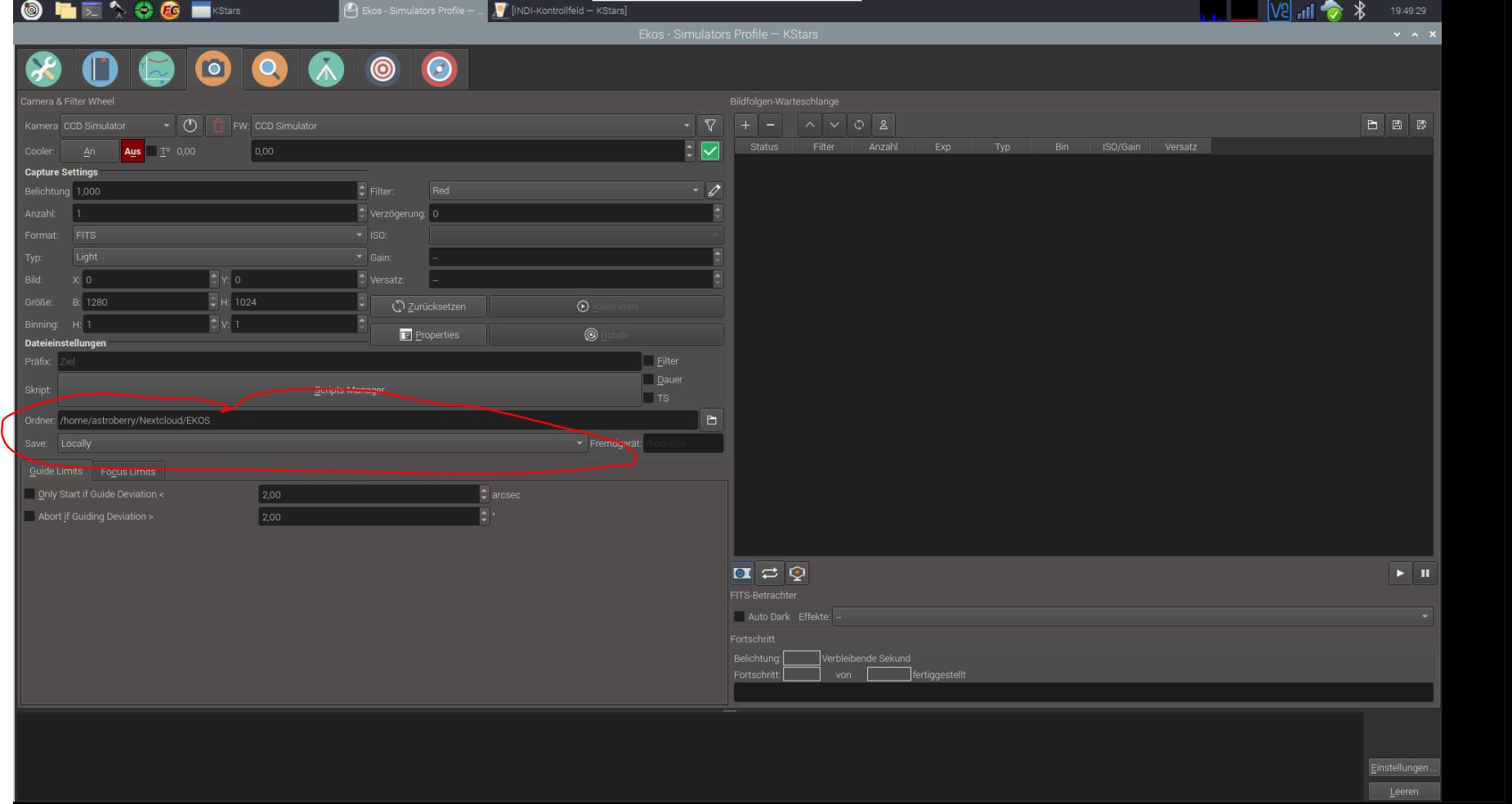Start sequence with the play button
1512x804 pixels.
[x=1400, y=574]
